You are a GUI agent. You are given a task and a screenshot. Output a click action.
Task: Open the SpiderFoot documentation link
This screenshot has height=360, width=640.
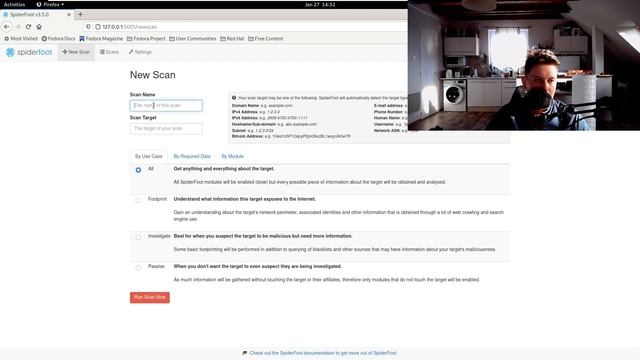323,353
